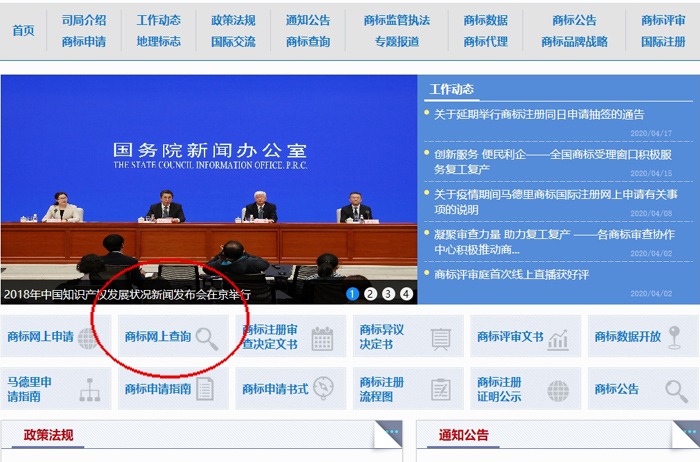Click the document icon beside 商标申请指南

pyautogui.click(x=205, y=389)
